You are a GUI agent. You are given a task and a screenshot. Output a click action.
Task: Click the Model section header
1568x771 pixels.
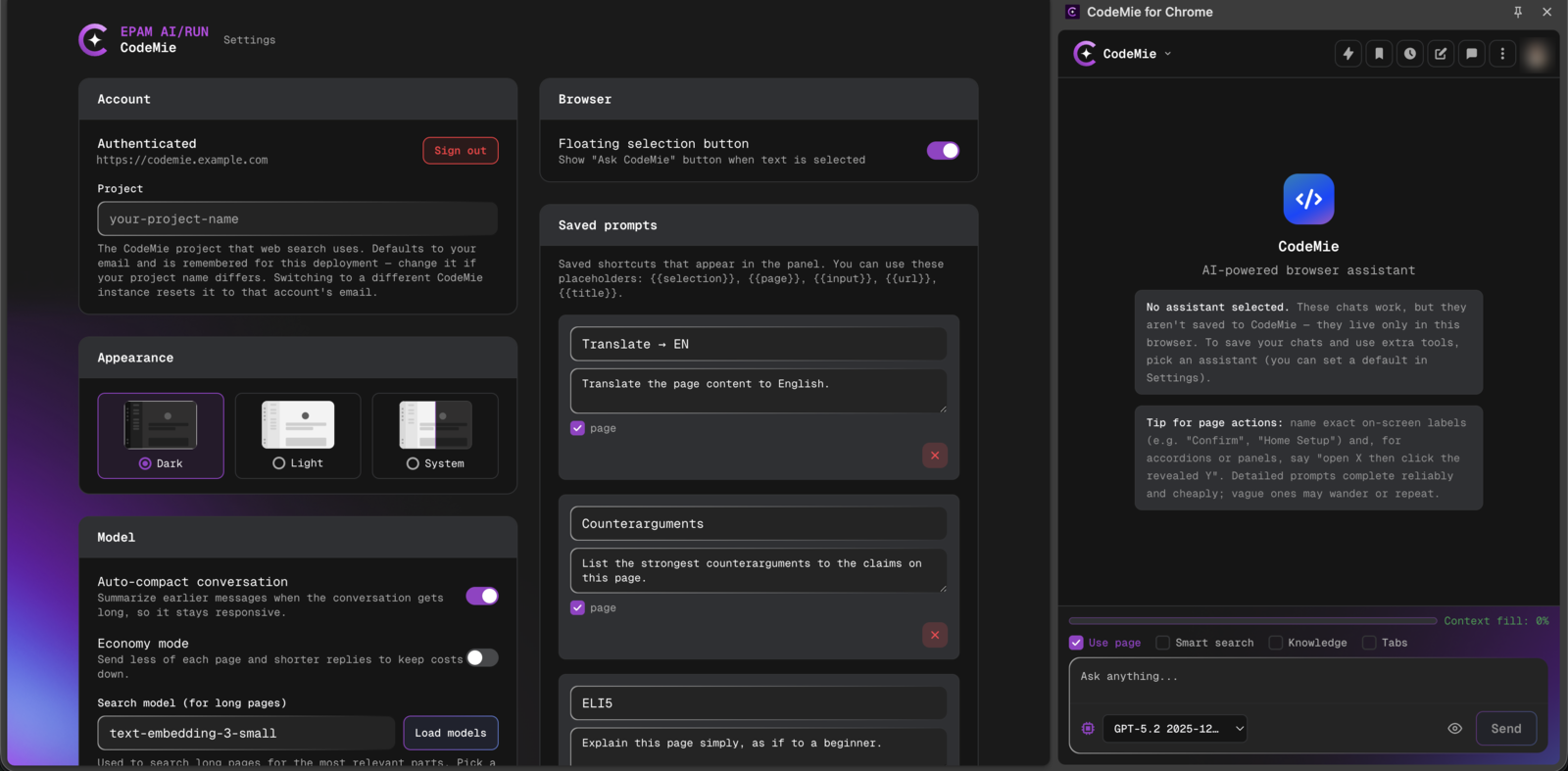[298, 537]
